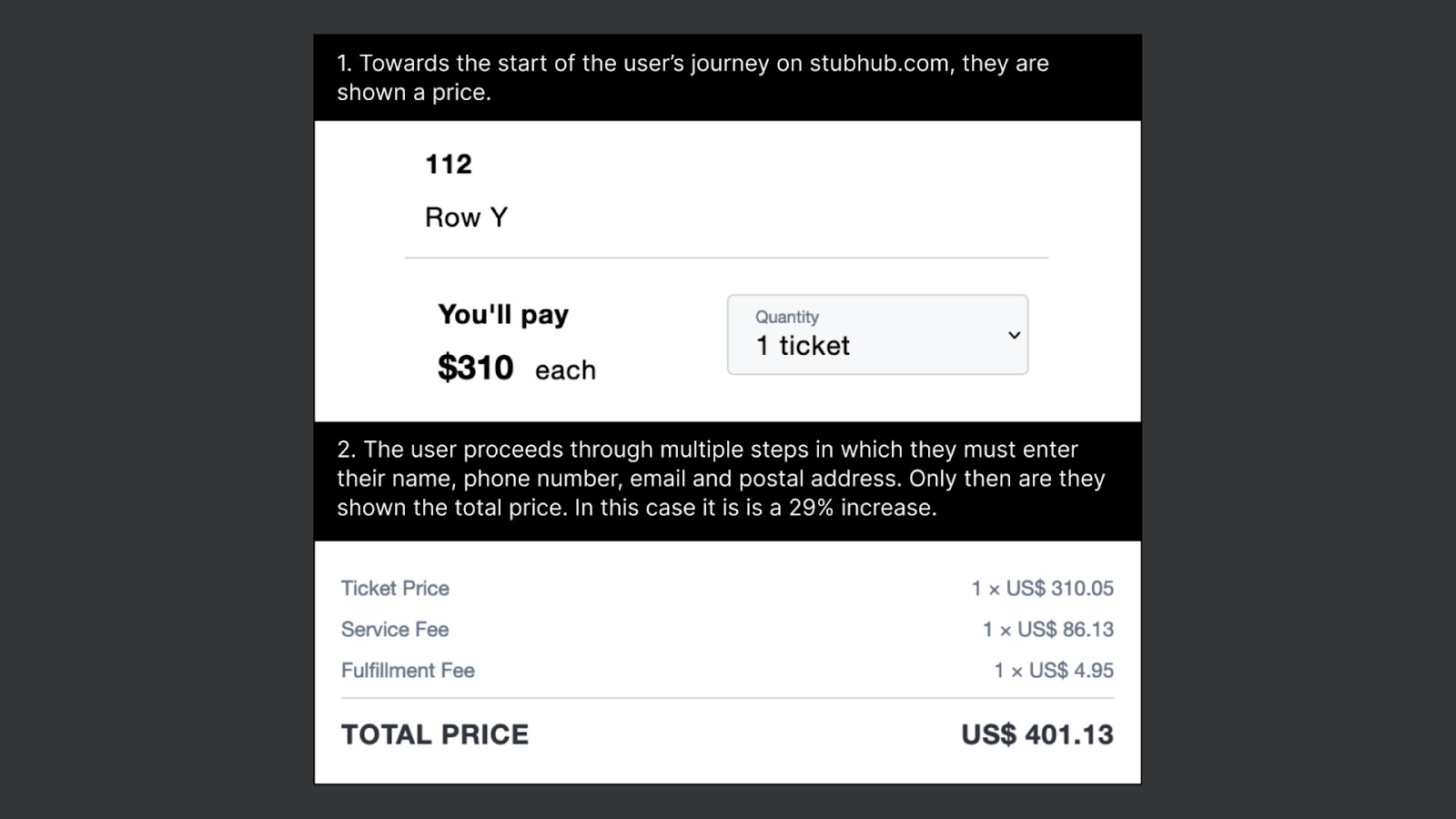Click the chevron arrow in Quantity box
This screenshot has height=819, width=1456.
point(1014,335)
